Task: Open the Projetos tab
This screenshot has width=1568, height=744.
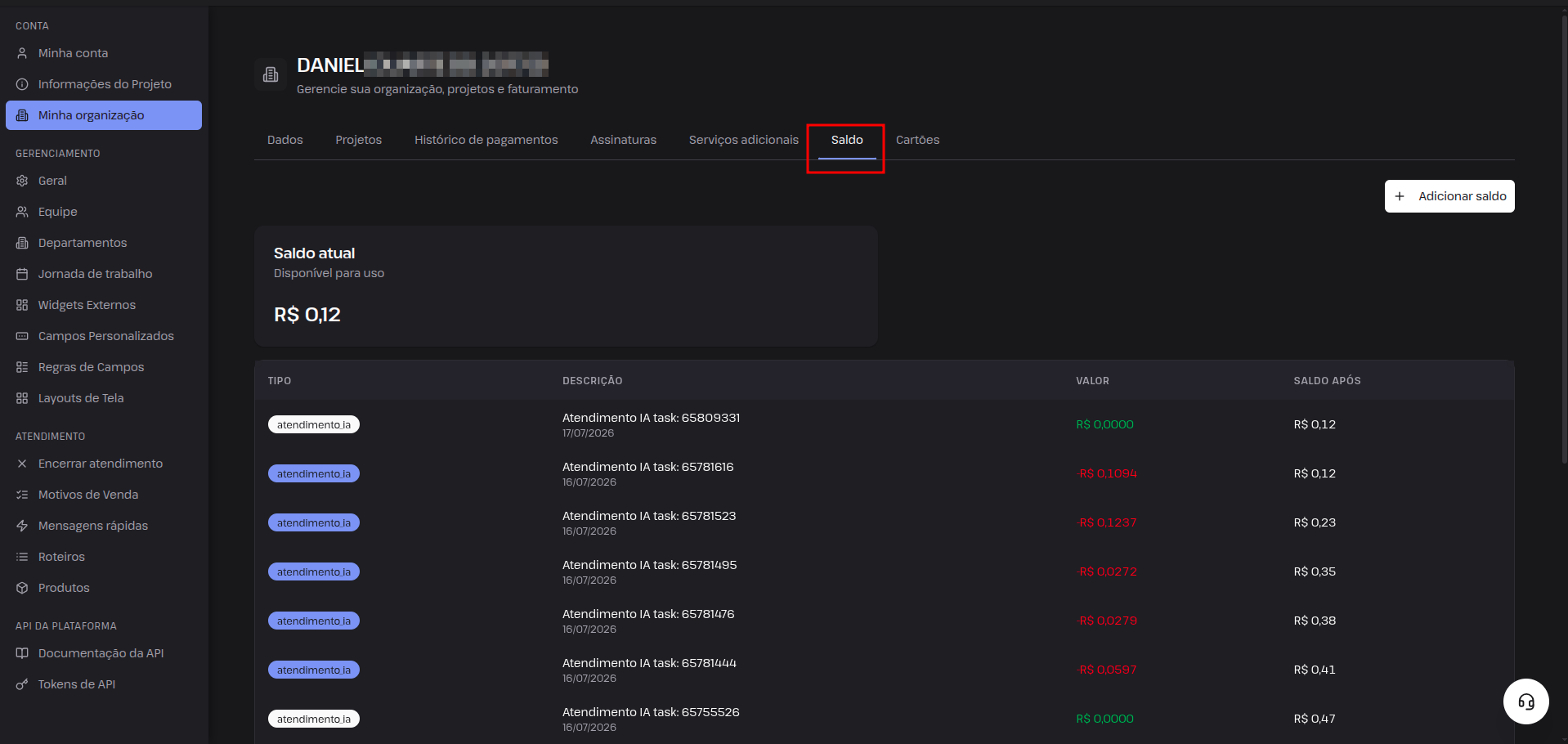Action: point(359,140)
